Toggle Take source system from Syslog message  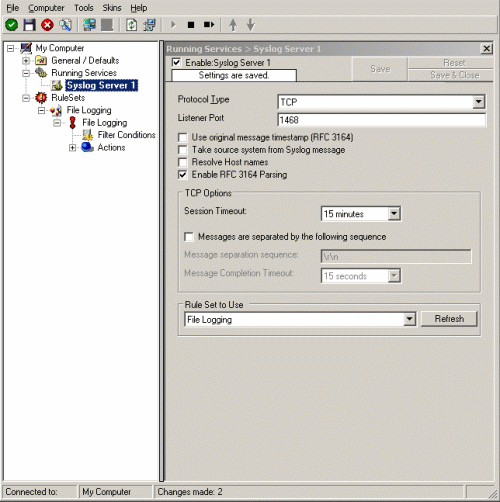pos(183,150)
